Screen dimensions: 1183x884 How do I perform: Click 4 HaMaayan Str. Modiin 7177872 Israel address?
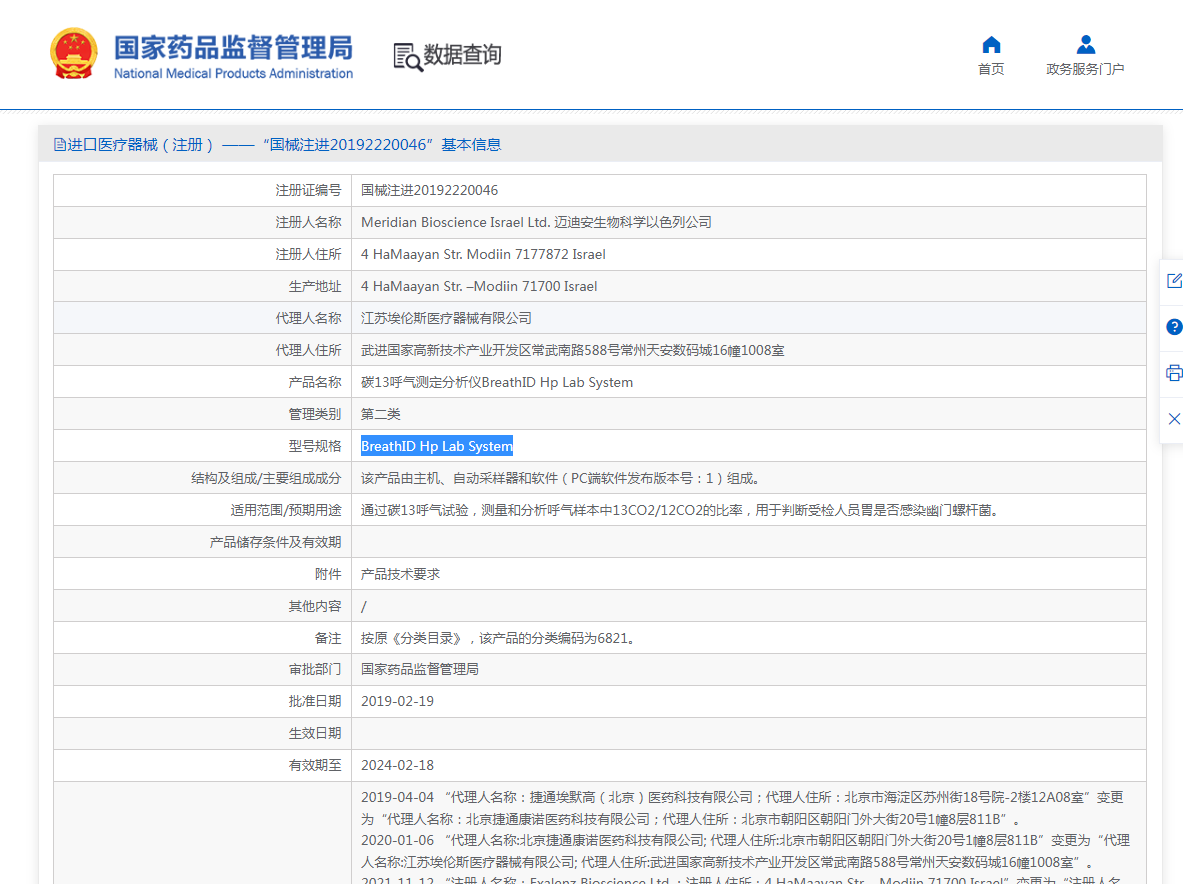click(x=483, y=254)
